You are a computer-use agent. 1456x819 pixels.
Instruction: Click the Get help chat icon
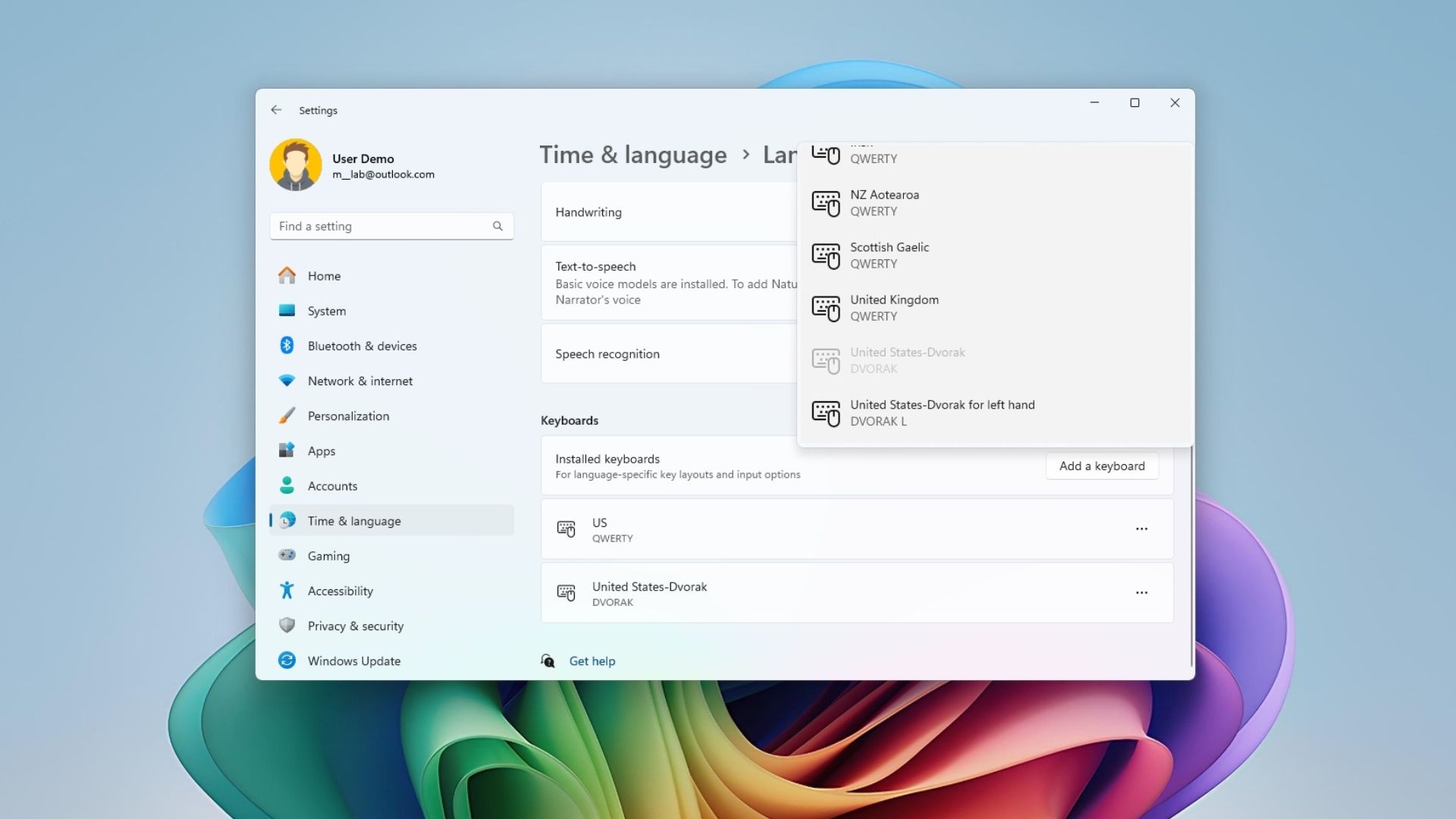pos(548,661)
